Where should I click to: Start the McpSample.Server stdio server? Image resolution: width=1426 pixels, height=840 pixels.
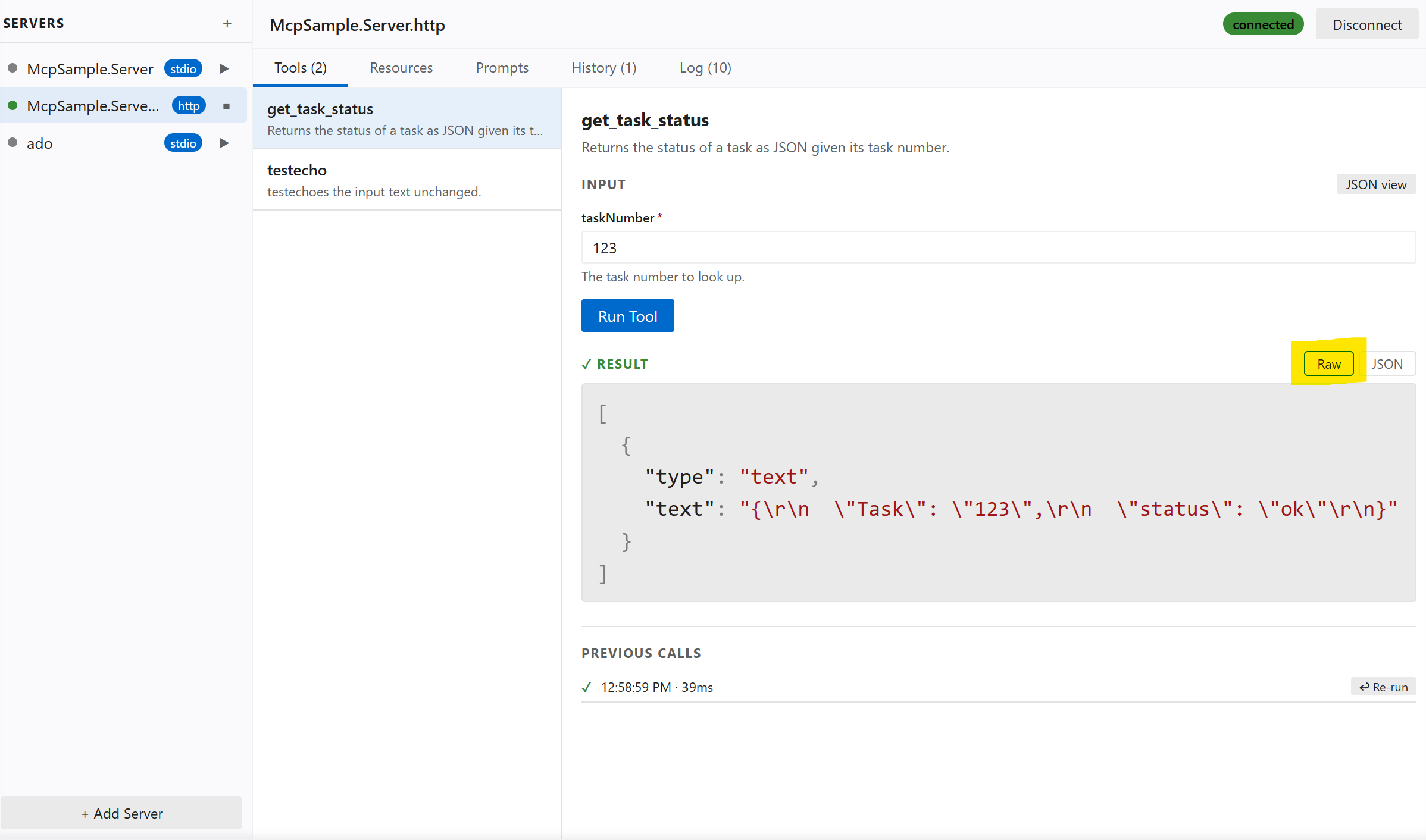[x=224, y=68]
